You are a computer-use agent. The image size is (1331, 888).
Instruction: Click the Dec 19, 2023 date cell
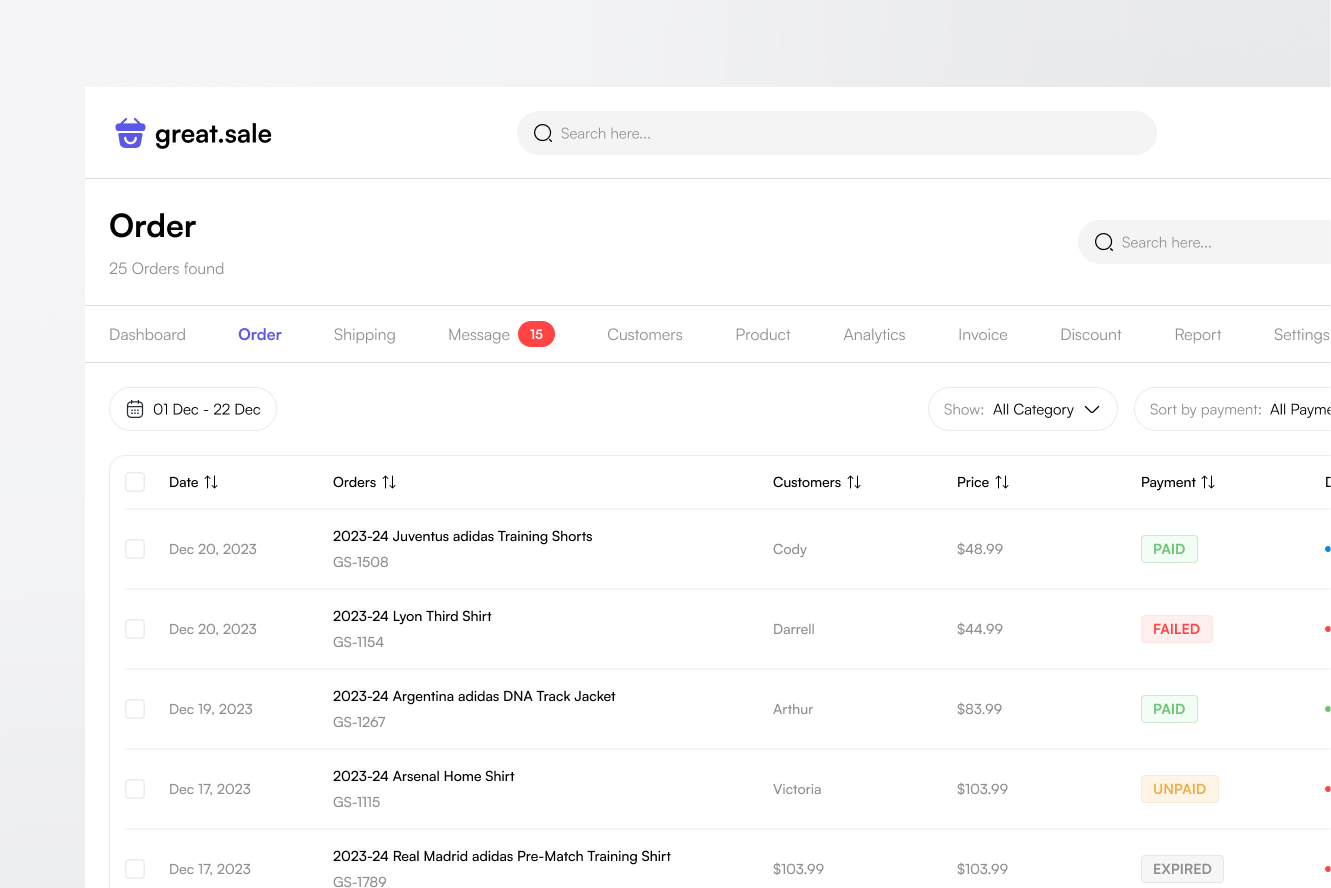tap(211, 709)
